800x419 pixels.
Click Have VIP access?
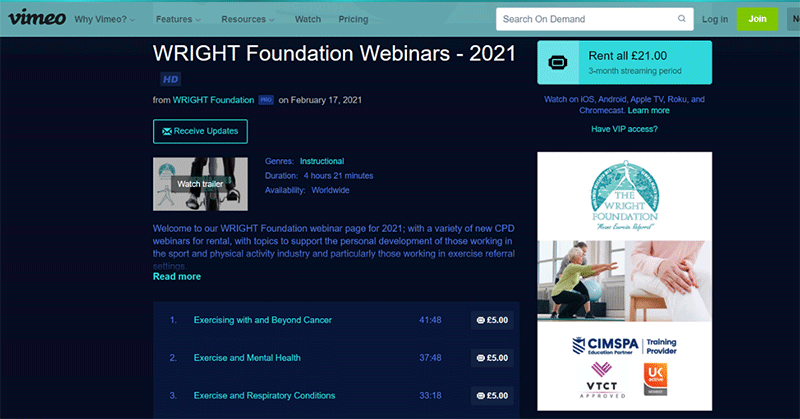point(624,129)
